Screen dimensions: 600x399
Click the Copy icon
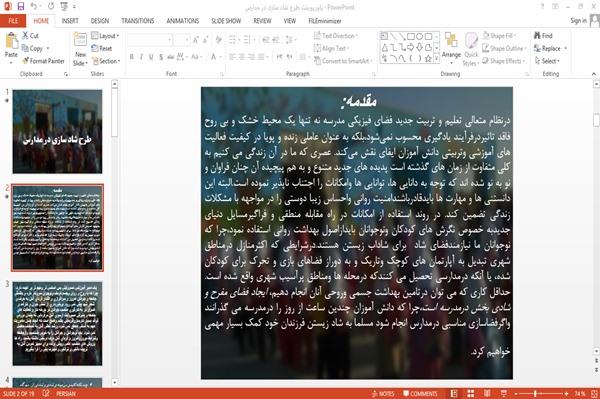pyautogui.click(x=25, y=48)
